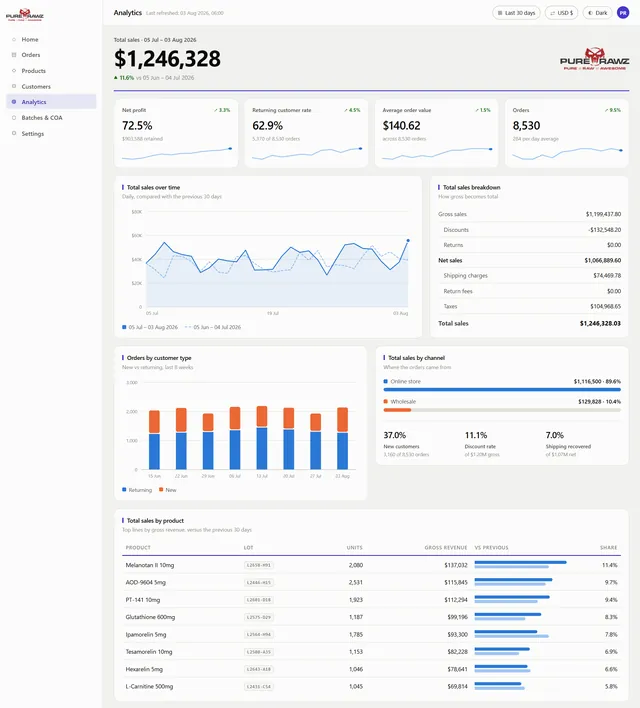Click the lot tag for AOD-9604 5mg

click(x=258, y=582)
